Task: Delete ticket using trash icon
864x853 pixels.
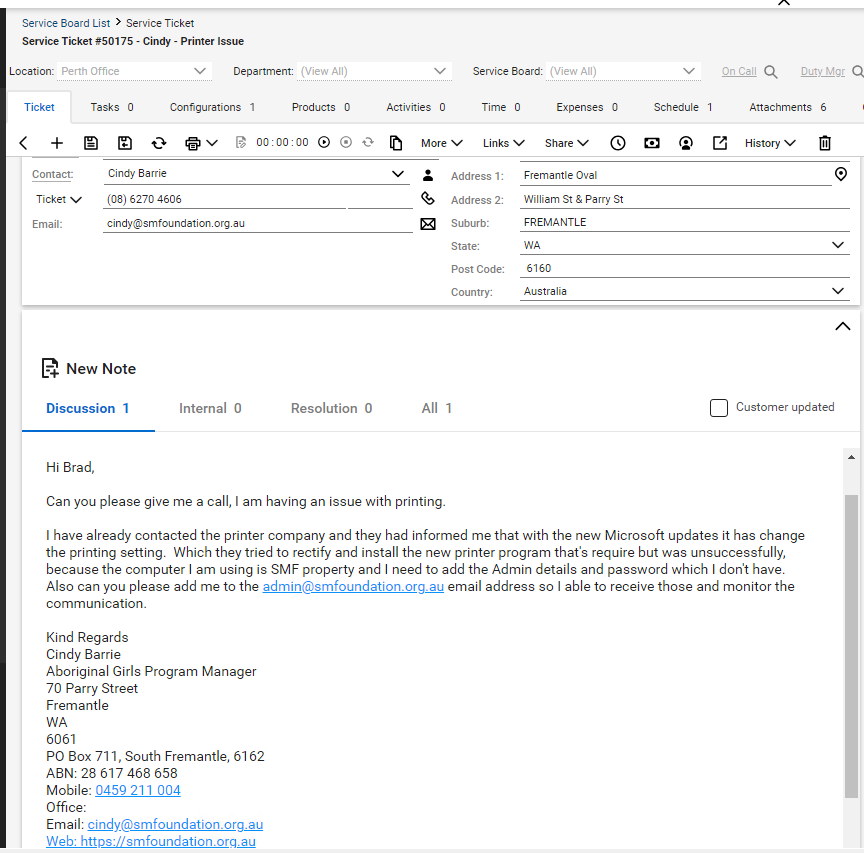Action: (x=825, y=143)
